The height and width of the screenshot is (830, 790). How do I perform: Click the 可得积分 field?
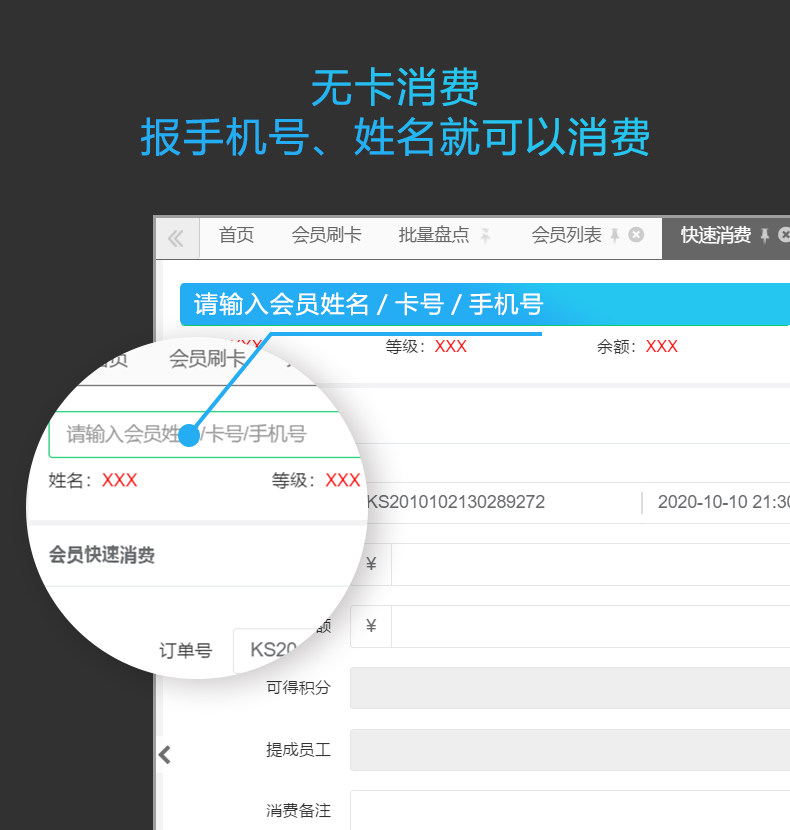click(570, 688)
